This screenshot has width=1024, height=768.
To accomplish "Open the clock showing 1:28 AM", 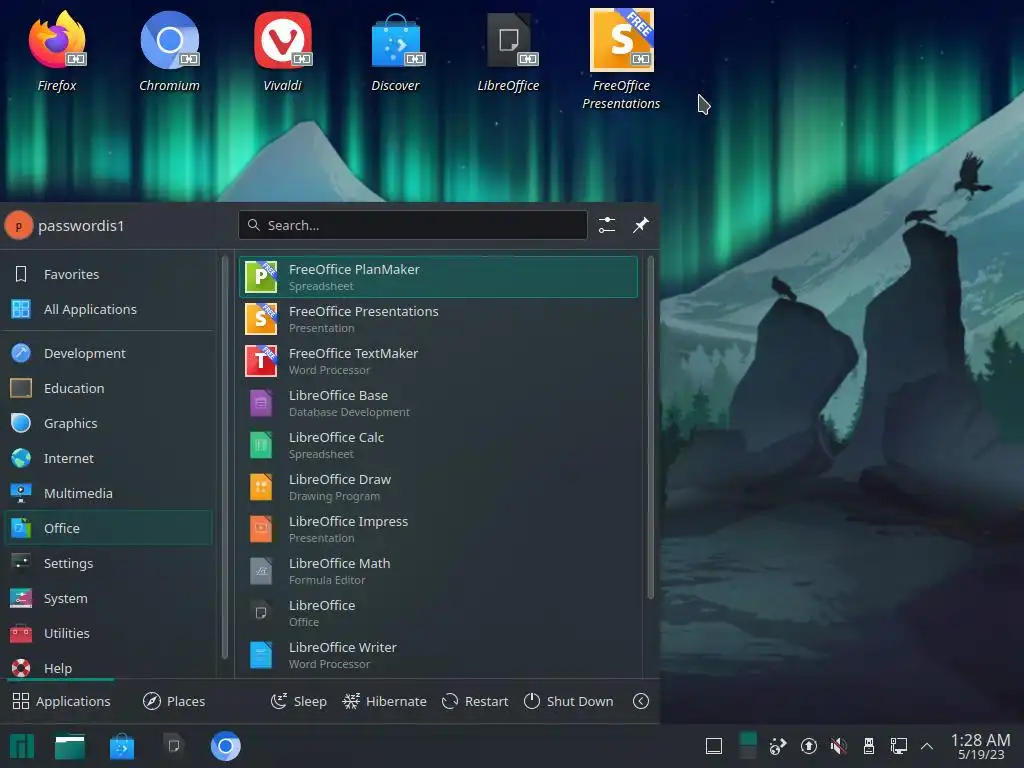I will (980, 746).
